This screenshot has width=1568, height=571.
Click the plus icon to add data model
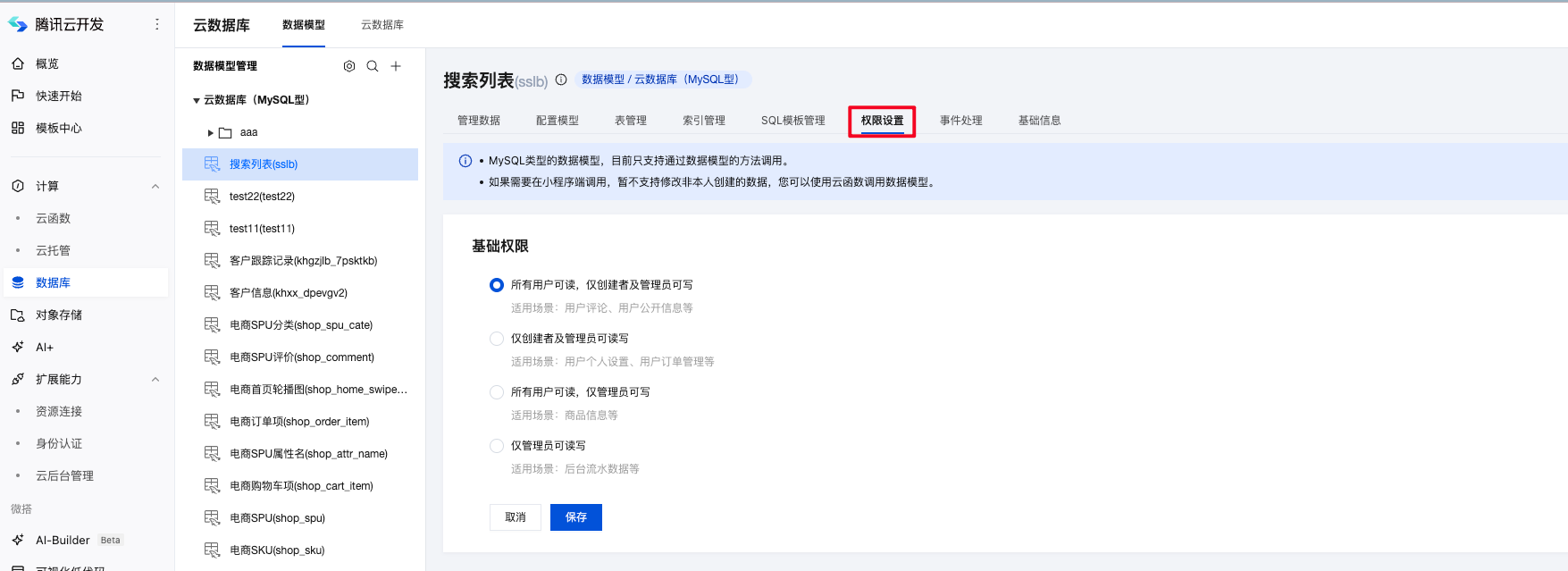(396, 66)
